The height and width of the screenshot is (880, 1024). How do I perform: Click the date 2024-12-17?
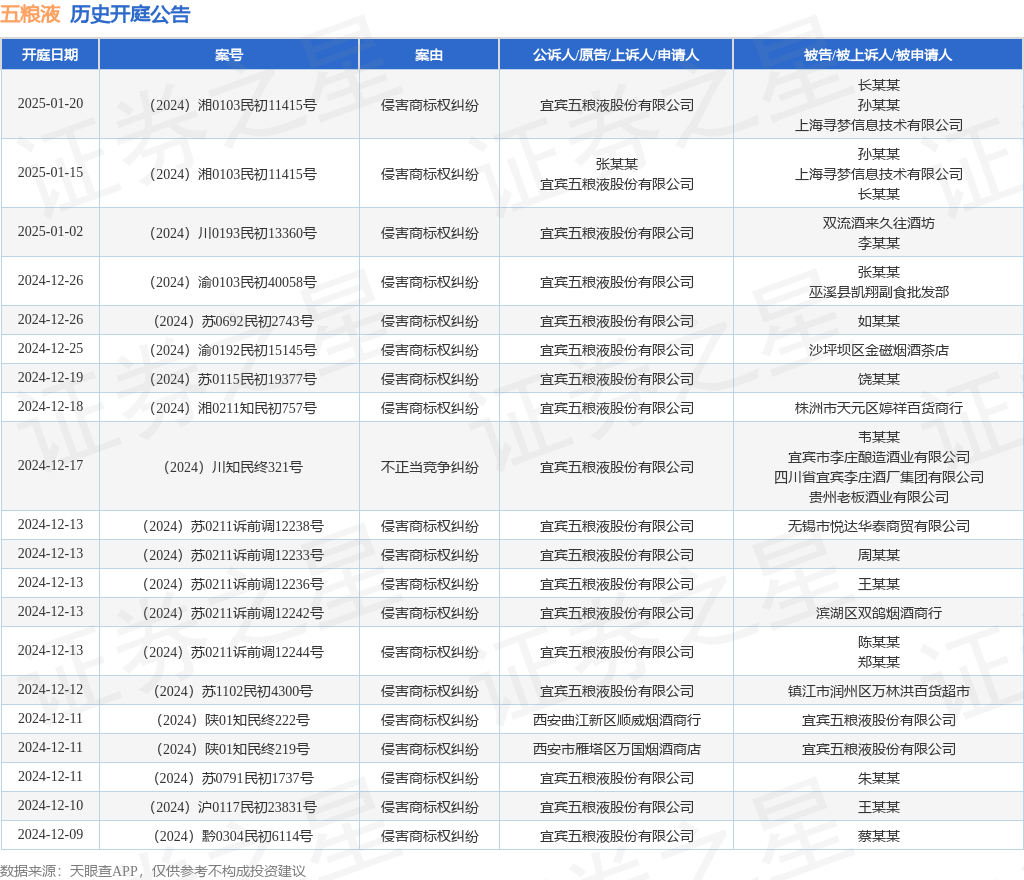coord(50,465)
